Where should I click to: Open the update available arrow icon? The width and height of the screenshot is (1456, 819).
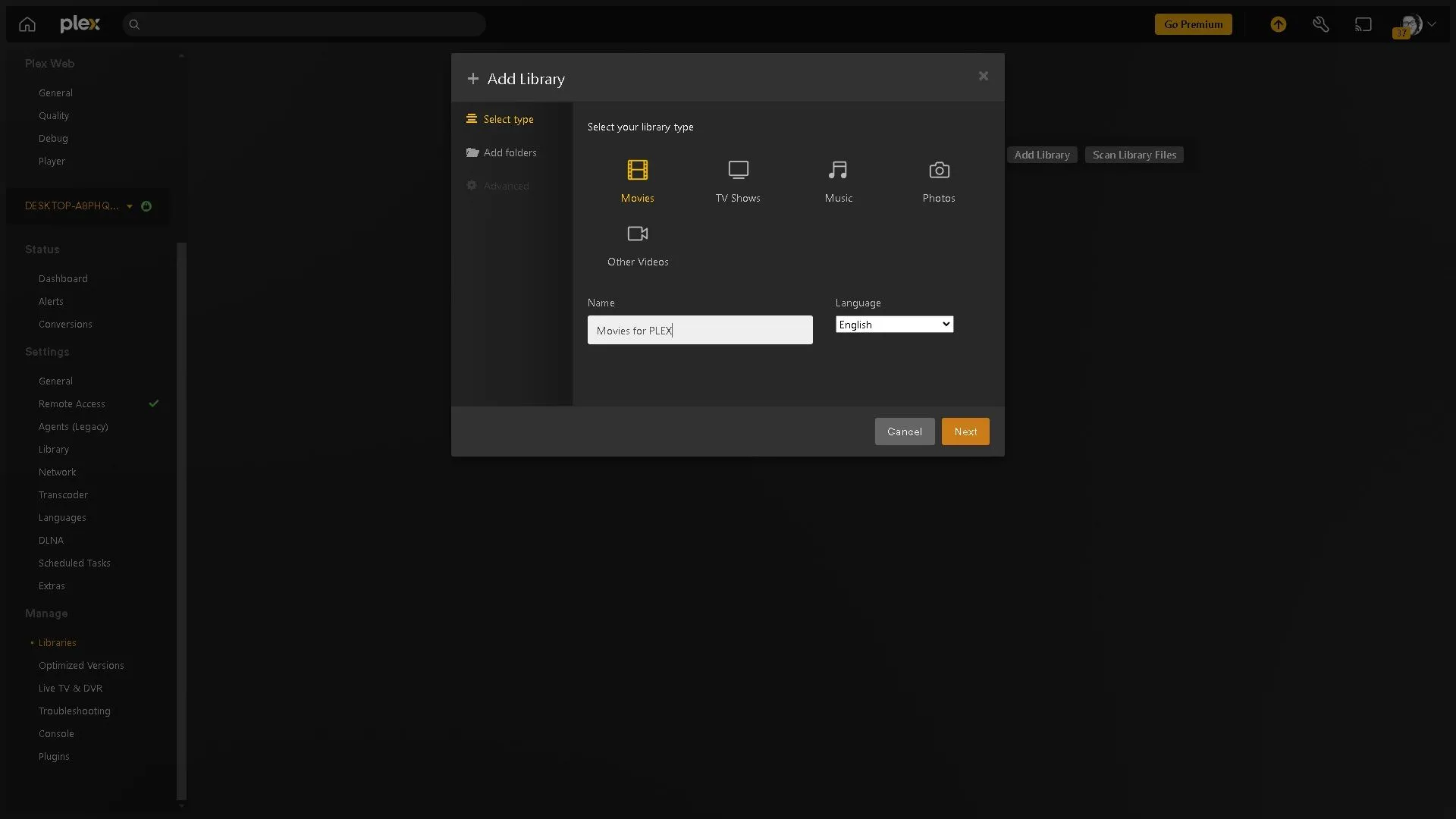coord(1279,24)
